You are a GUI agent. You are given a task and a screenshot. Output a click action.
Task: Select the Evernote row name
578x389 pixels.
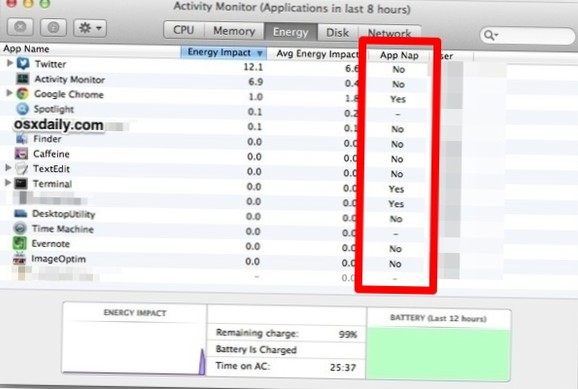pyautogui.click(x=51, y=244)
